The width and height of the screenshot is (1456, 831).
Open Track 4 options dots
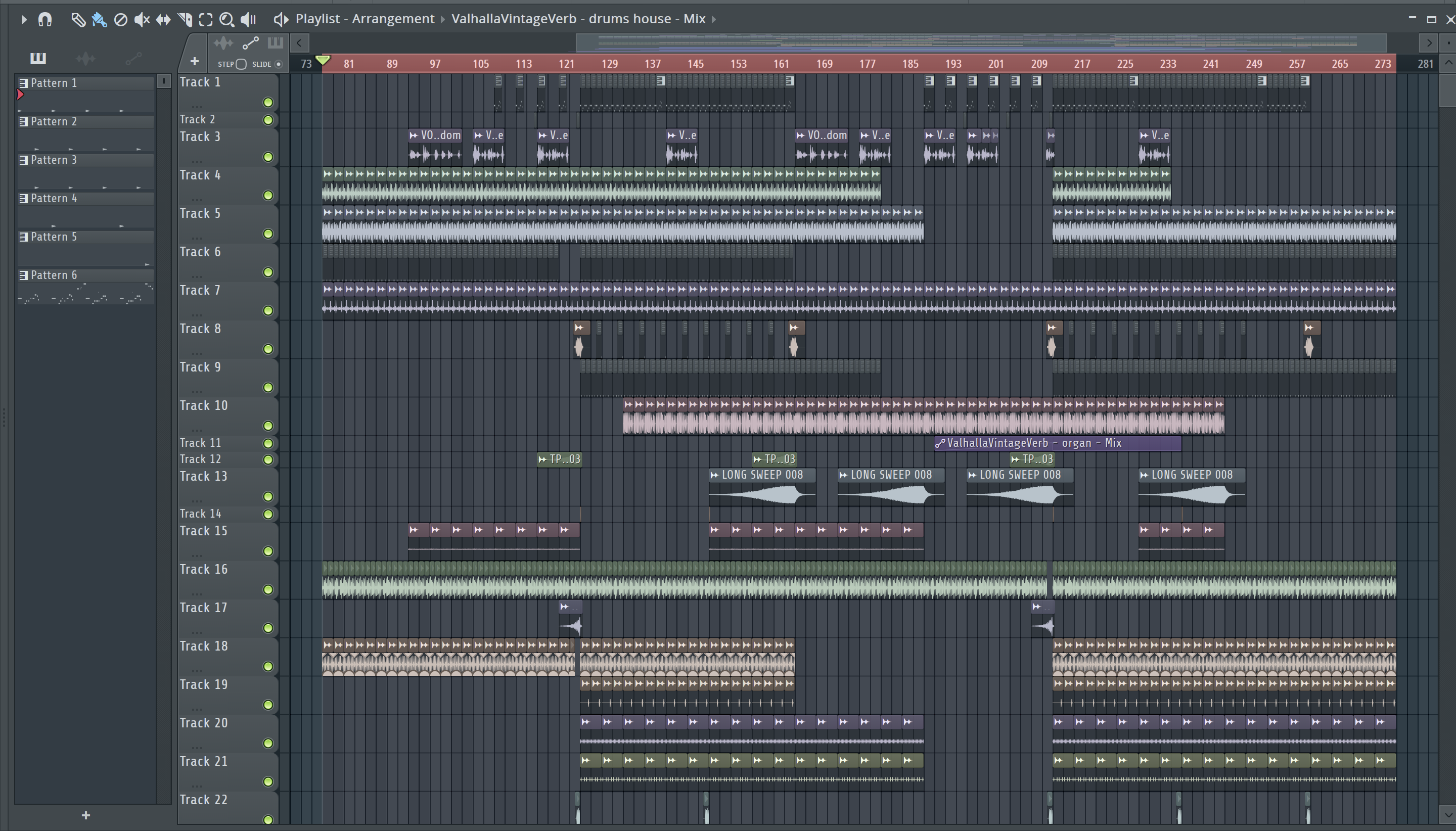[198, 200]
